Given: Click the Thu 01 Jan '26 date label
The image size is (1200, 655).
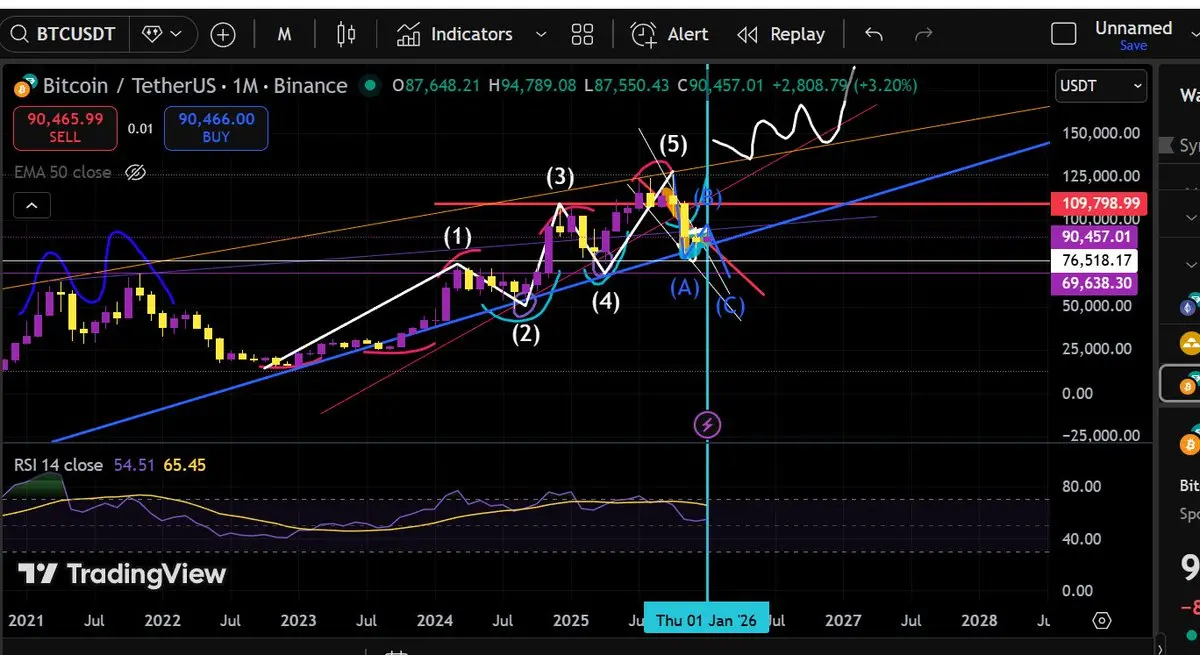Looking at the screenshot, I should pyautogui.click(x=707, y=620).
